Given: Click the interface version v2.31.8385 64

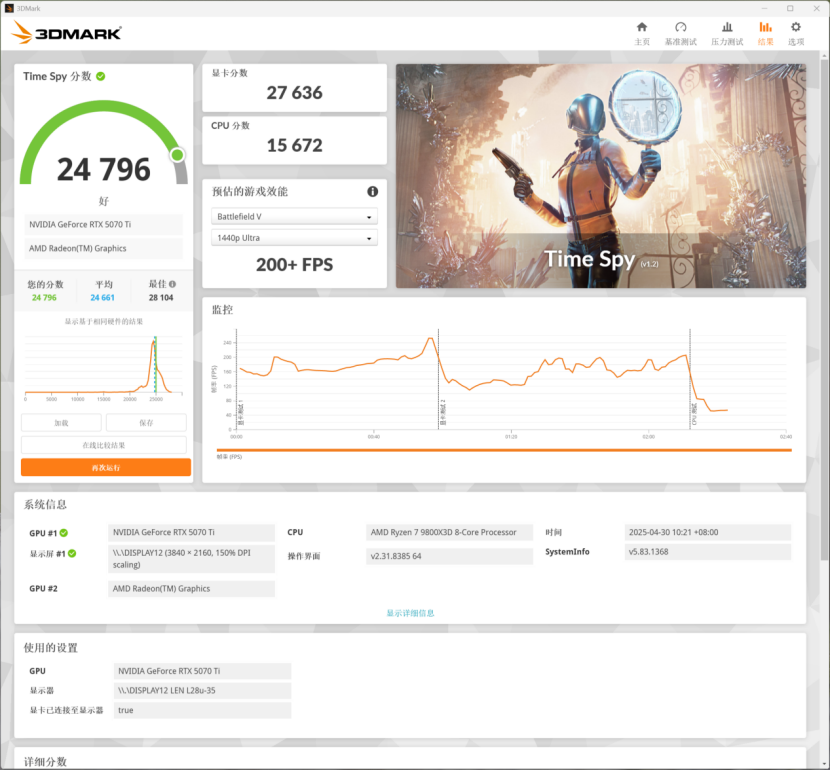Looking at the screenshot, I should pyautogui.click(x=449, y=556).
